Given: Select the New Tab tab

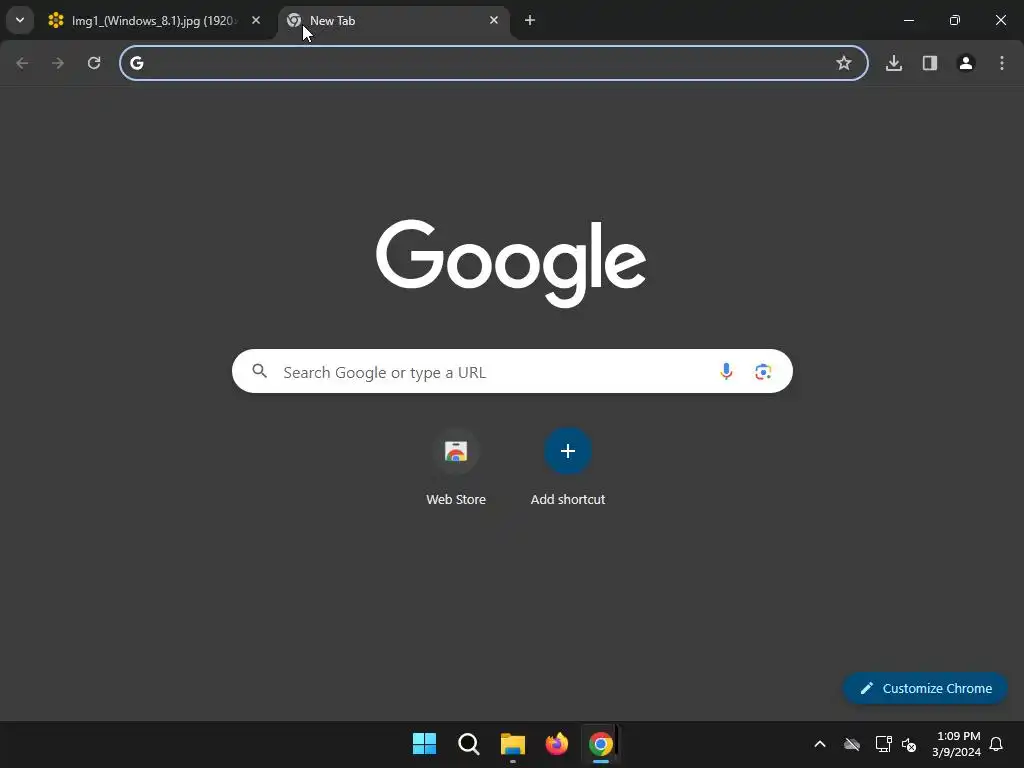Looking at the screenshot, I should pyautogui.click(x=395, y=21).
